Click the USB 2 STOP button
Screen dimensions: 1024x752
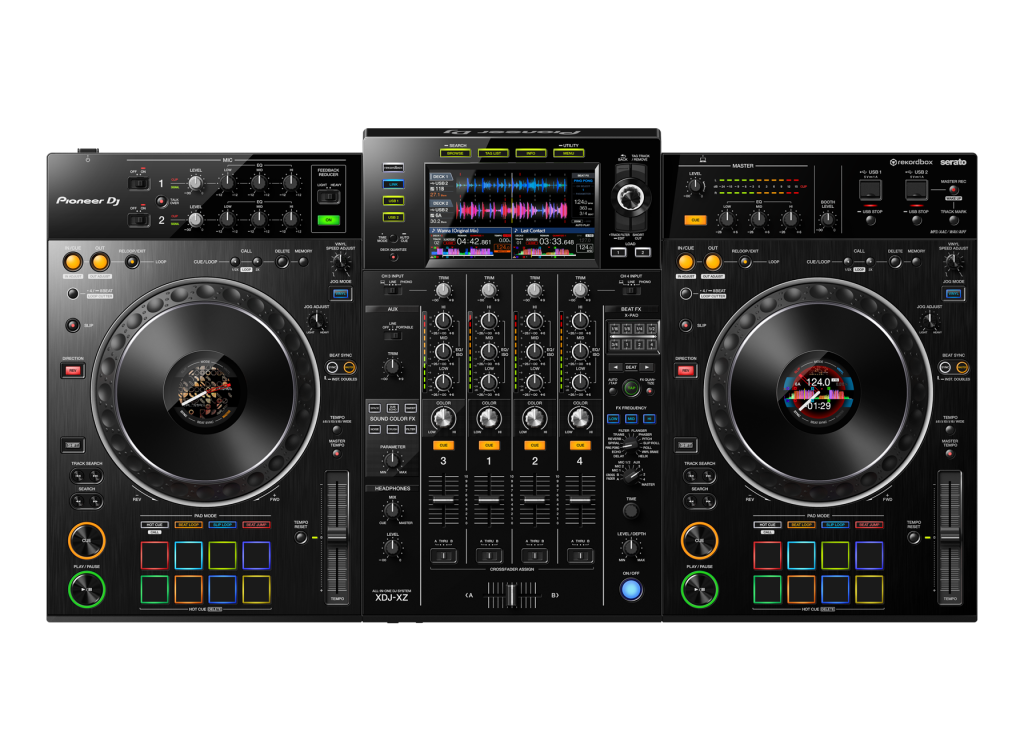[x=916, y=221]
